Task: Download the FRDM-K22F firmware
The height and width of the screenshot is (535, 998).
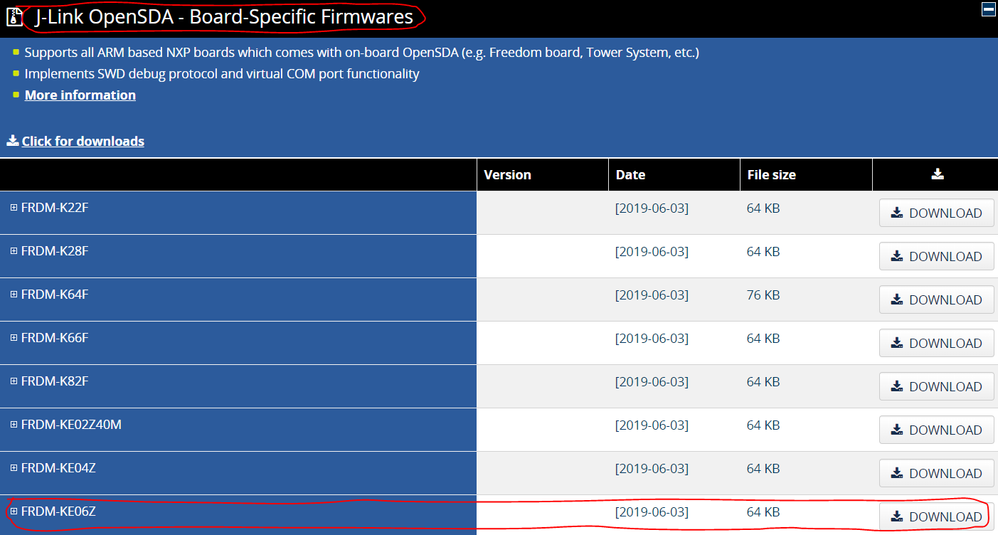Action: tap(936, 213)
